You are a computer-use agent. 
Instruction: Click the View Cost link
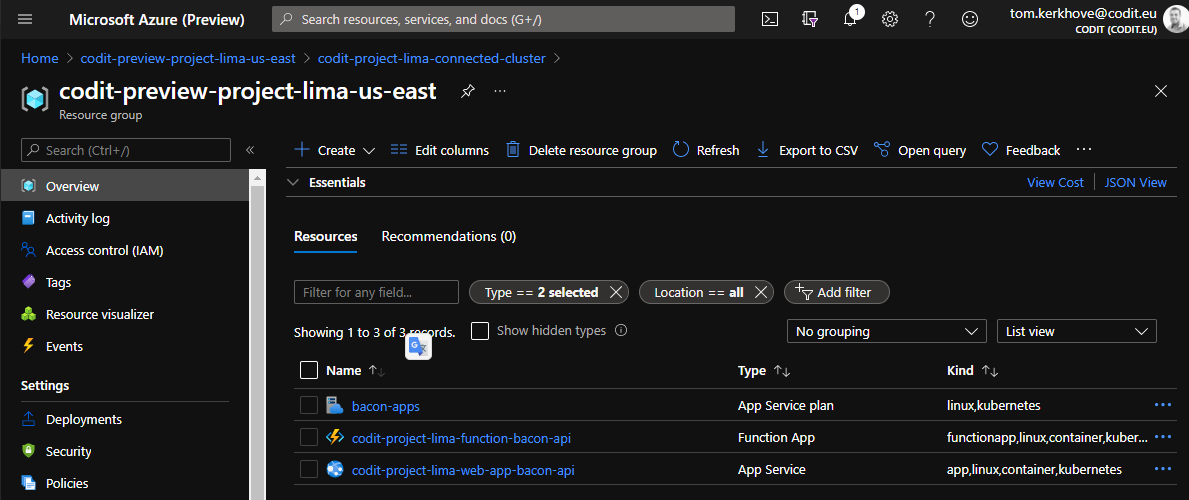coord(1055,182)
